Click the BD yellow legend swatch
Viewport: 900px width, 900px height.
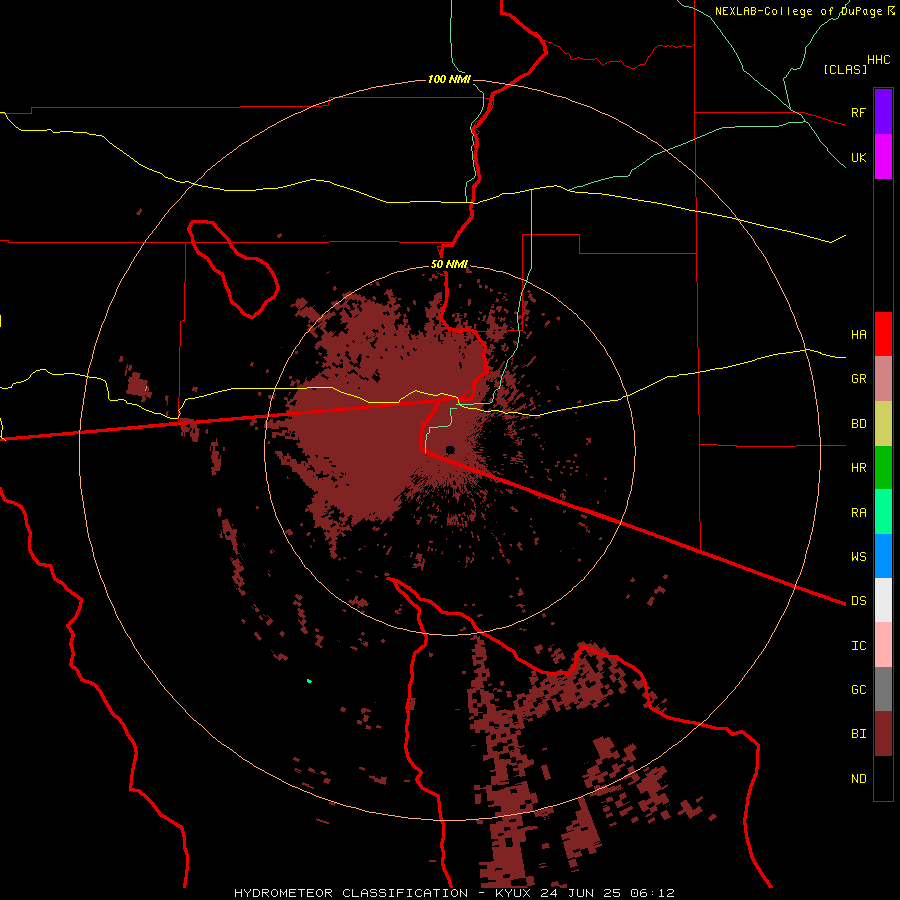click(x=883, y=424)
